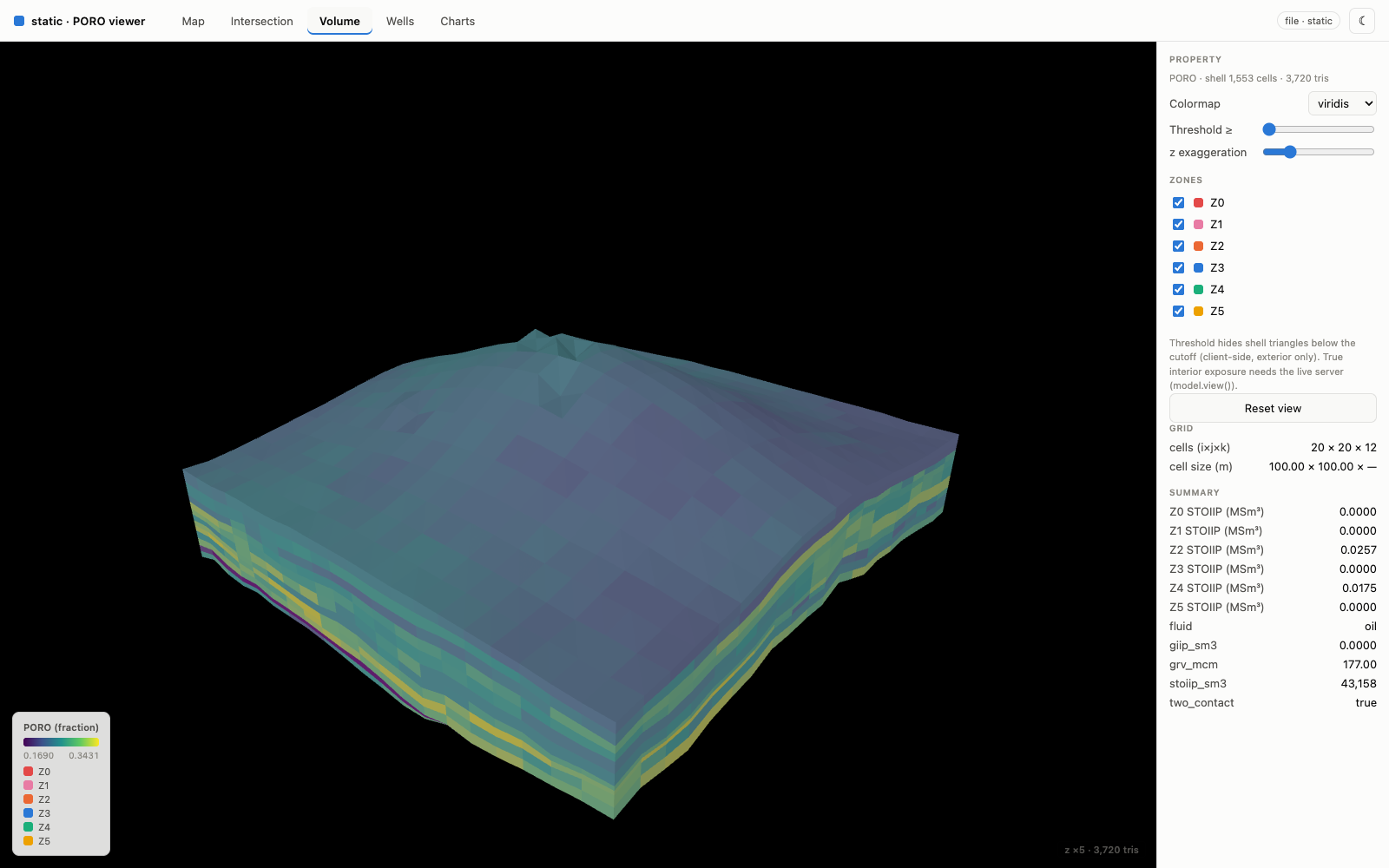Viewport: 1389px width, 868px height.
Task: Click the cell size value 100.00 × 100.00
Action: click(1323, 466)
